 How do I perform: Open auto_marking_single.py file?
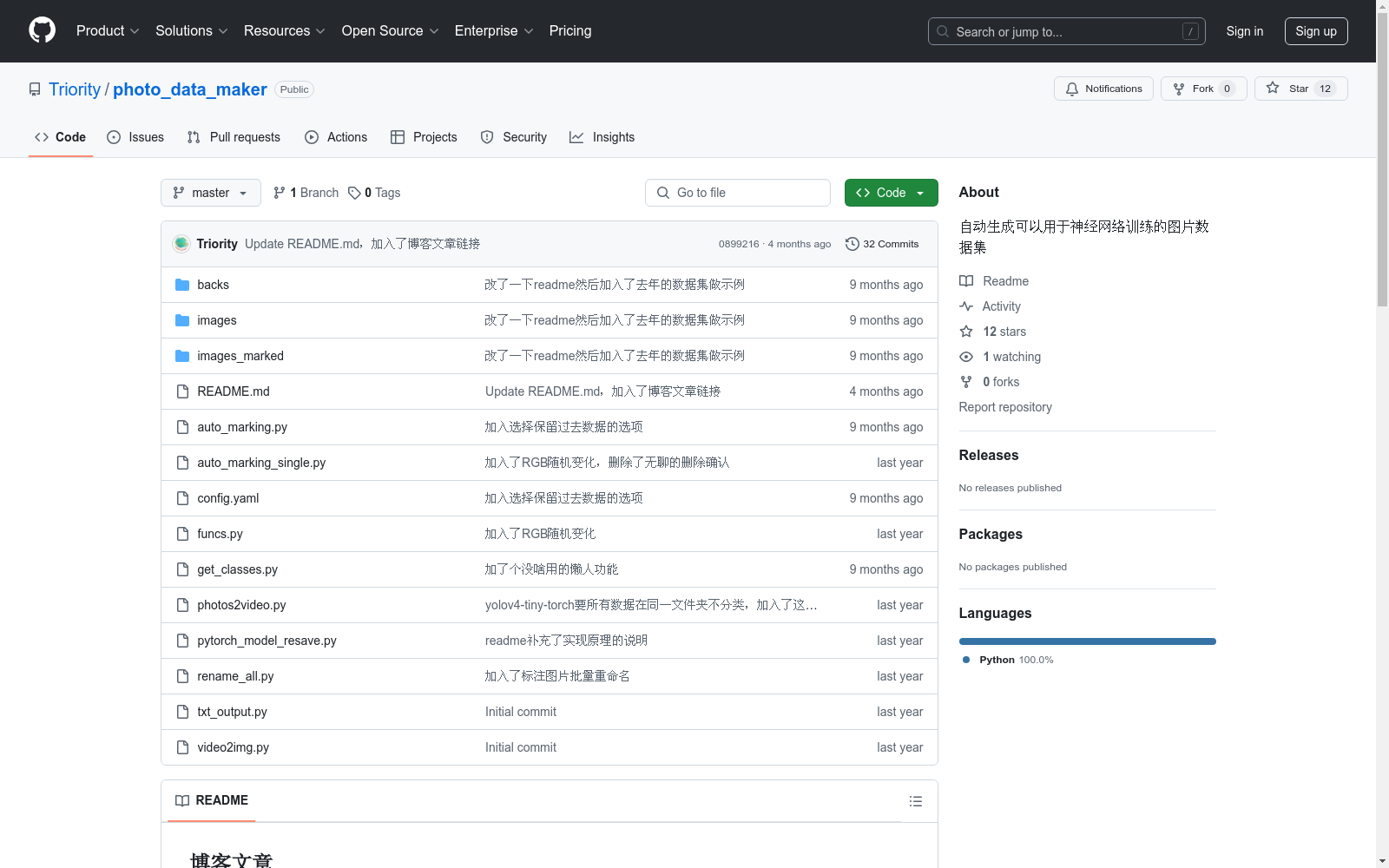click(261, 463)
